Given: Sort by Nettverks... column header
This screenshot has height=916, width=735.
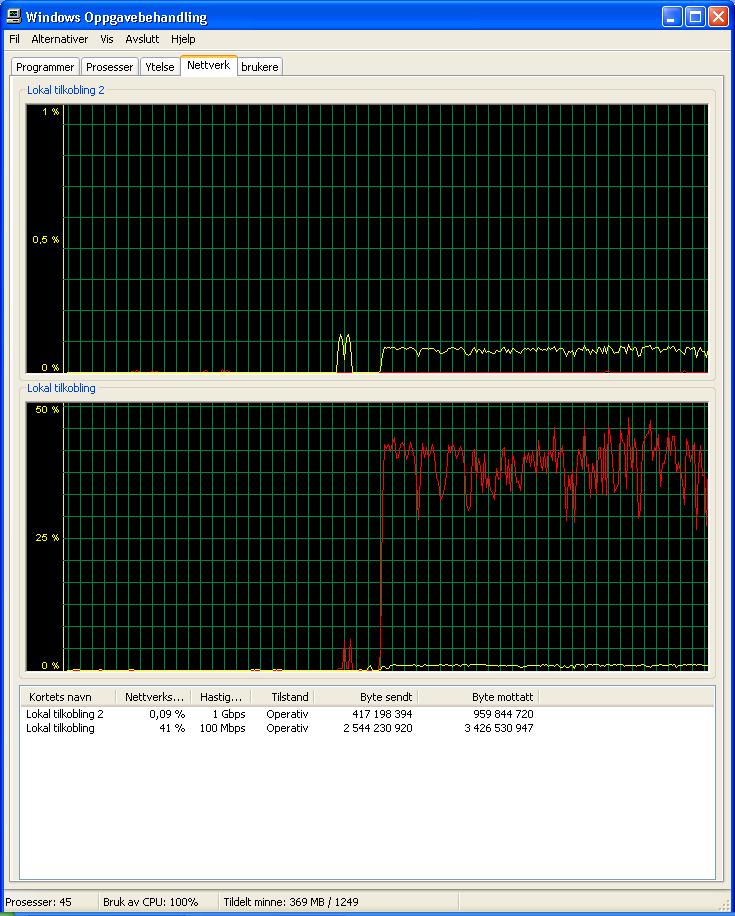Looking at the screenshot, I should coord(154,697).
